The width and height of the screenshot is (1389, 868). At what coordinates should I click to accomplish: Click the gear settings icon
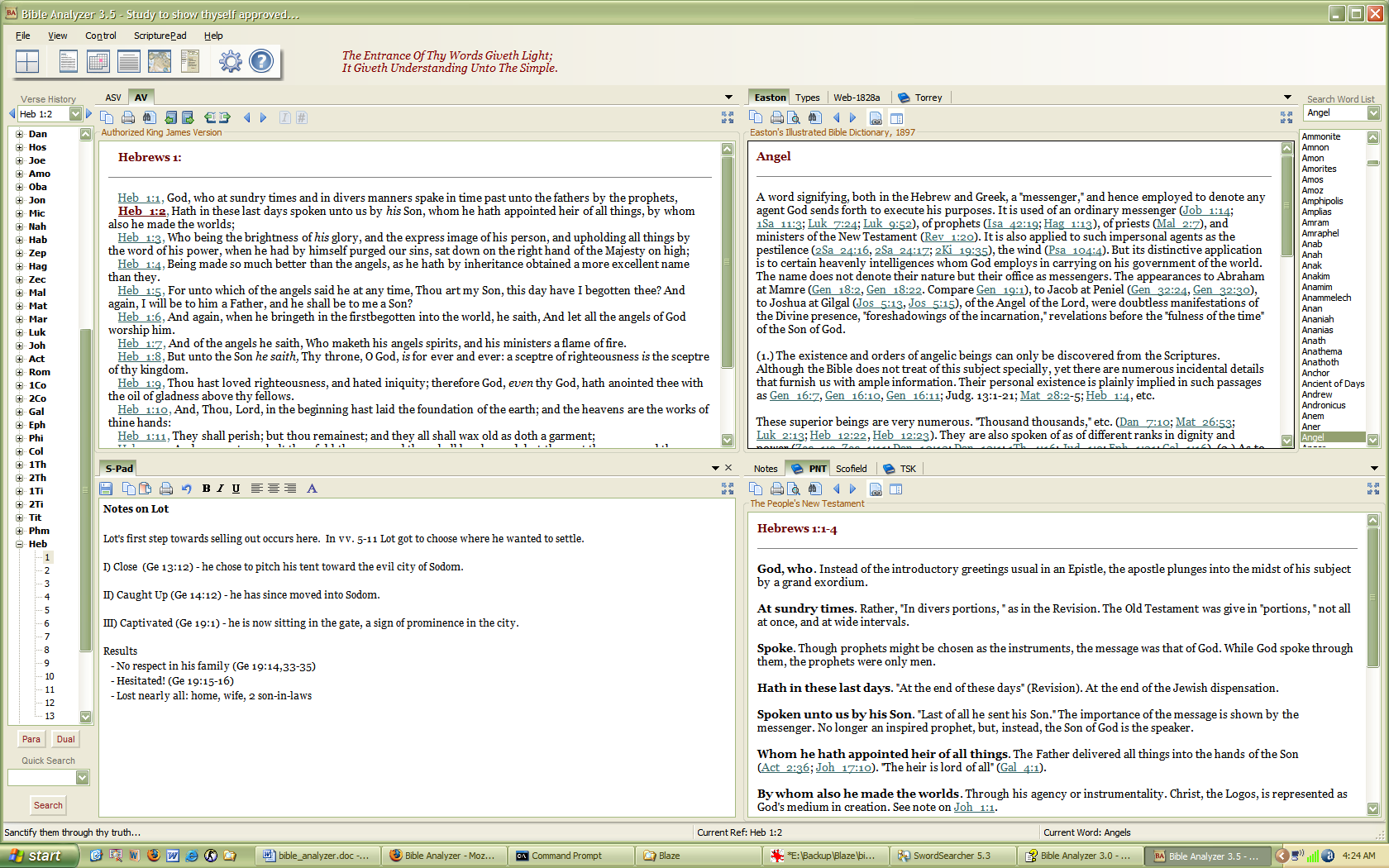click(x=231, y=61)
